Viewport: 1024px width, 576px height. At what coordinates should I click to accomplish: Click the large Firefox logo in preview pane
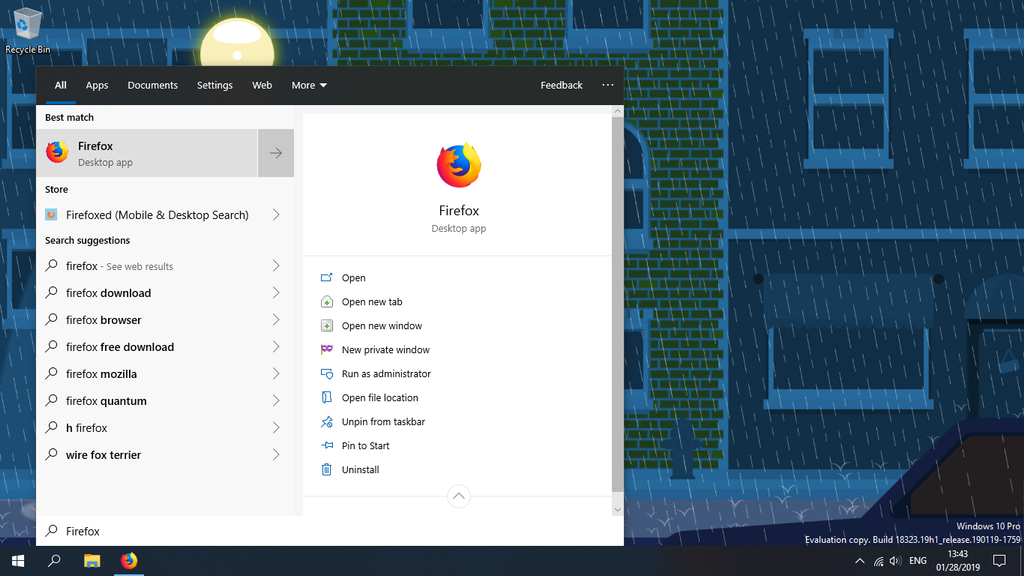pyautogui.click(x=458, y=165)
